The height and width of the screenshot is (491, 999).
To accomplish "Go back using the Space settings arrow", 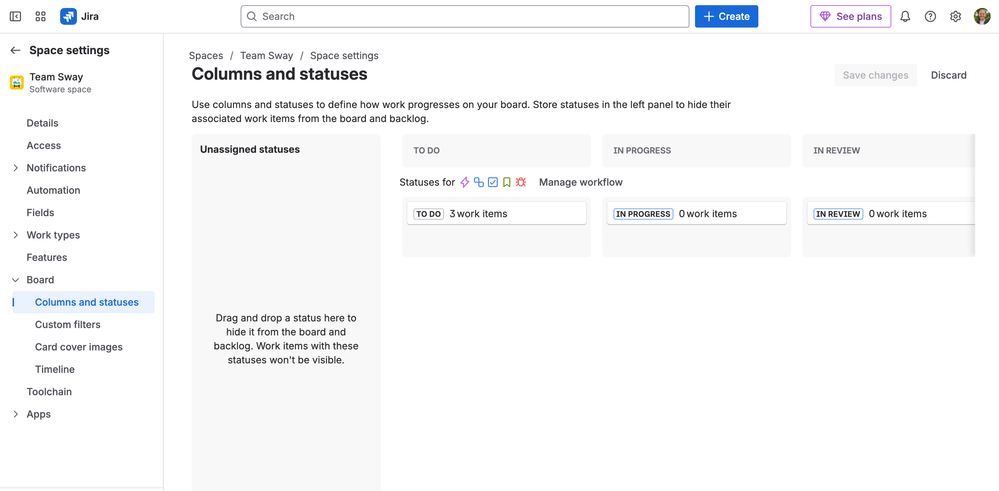I will point(15,50).
